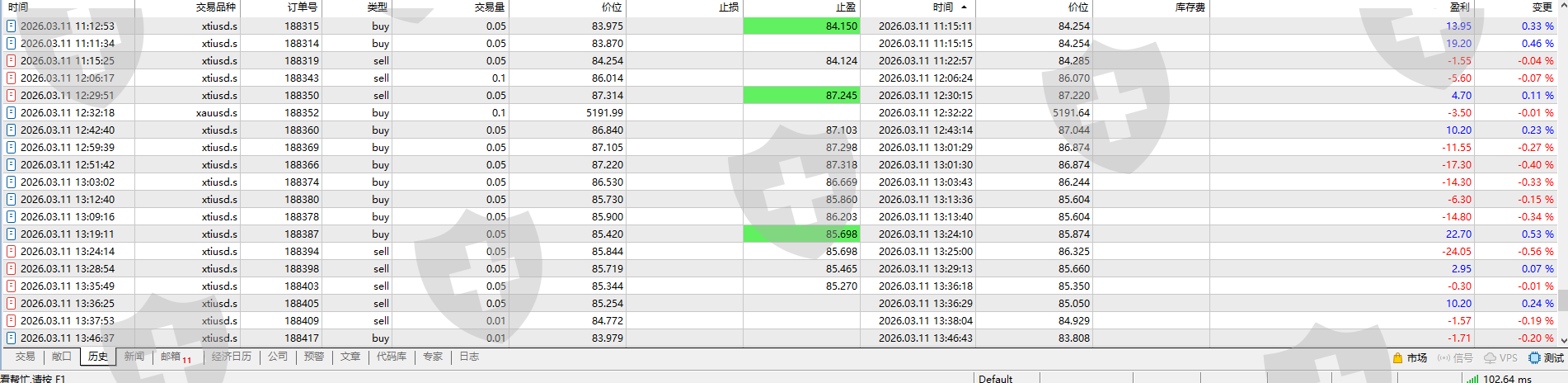Click the buy deal icon for xauusd.s order 188352
This screenshot has width=1568, height=383.
pos(12,113)
